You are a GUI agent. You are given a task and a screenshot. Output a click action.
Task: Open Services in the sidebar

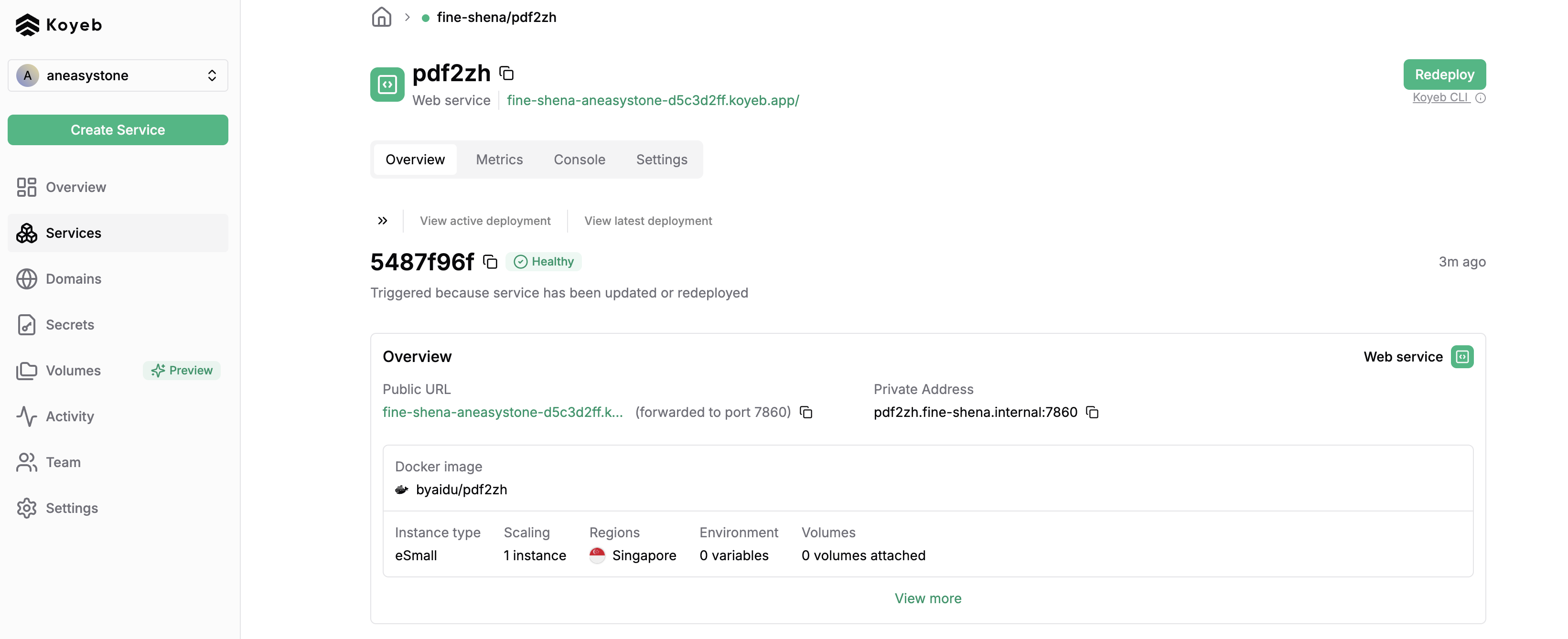pos(118,233)
